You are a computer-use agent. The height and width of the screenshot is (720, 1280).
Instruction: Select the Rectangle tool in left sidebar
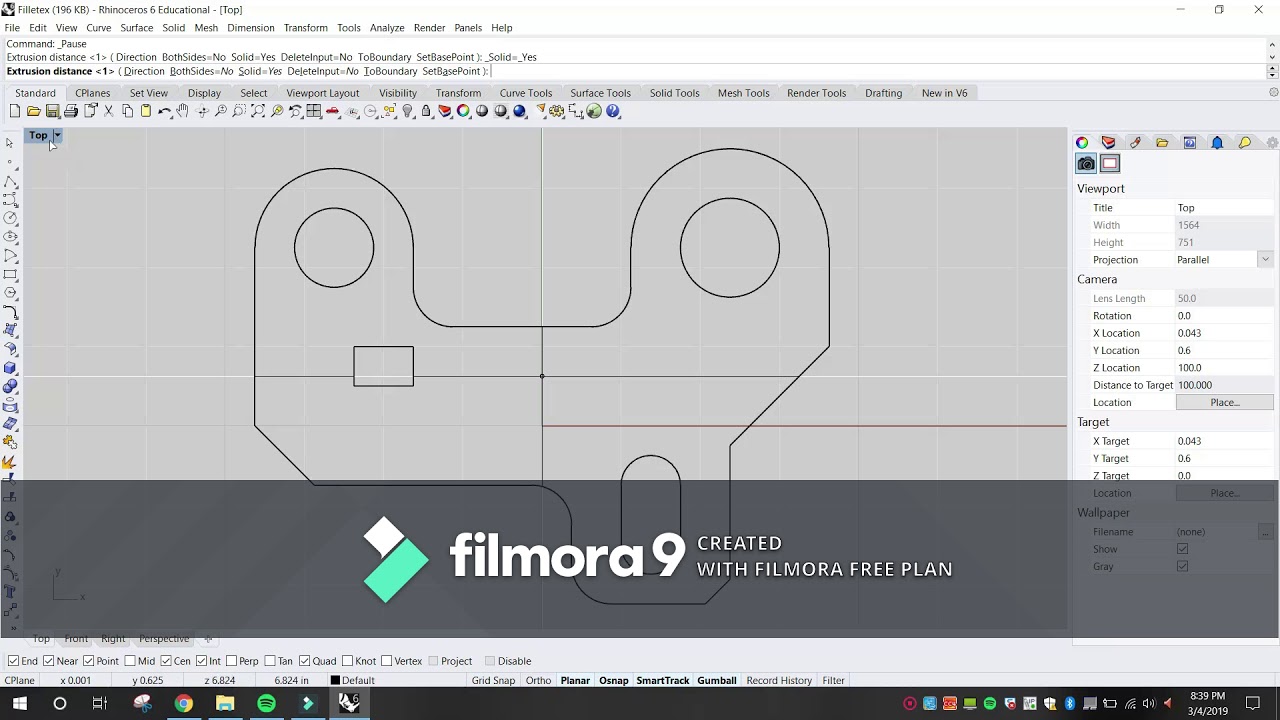coord(10,274)
